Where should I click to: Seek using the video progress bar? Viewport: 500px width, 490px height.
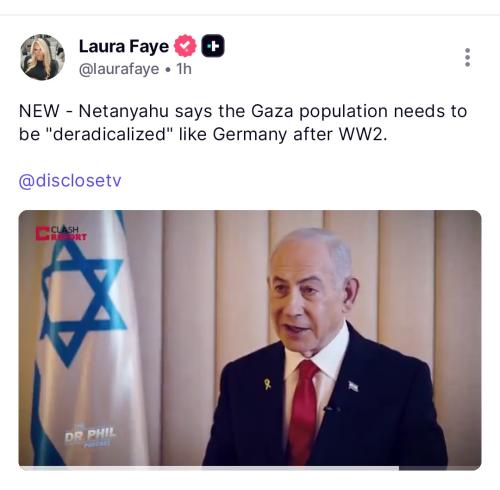250,468
